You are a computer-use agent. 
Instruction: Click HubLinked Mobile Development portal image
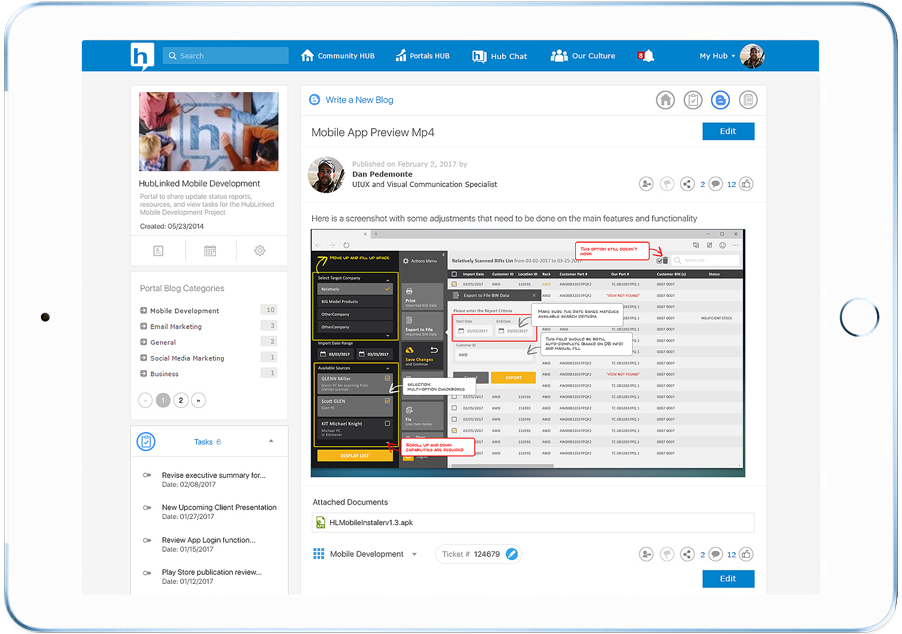pyautogui.click(x=209, y=131)
